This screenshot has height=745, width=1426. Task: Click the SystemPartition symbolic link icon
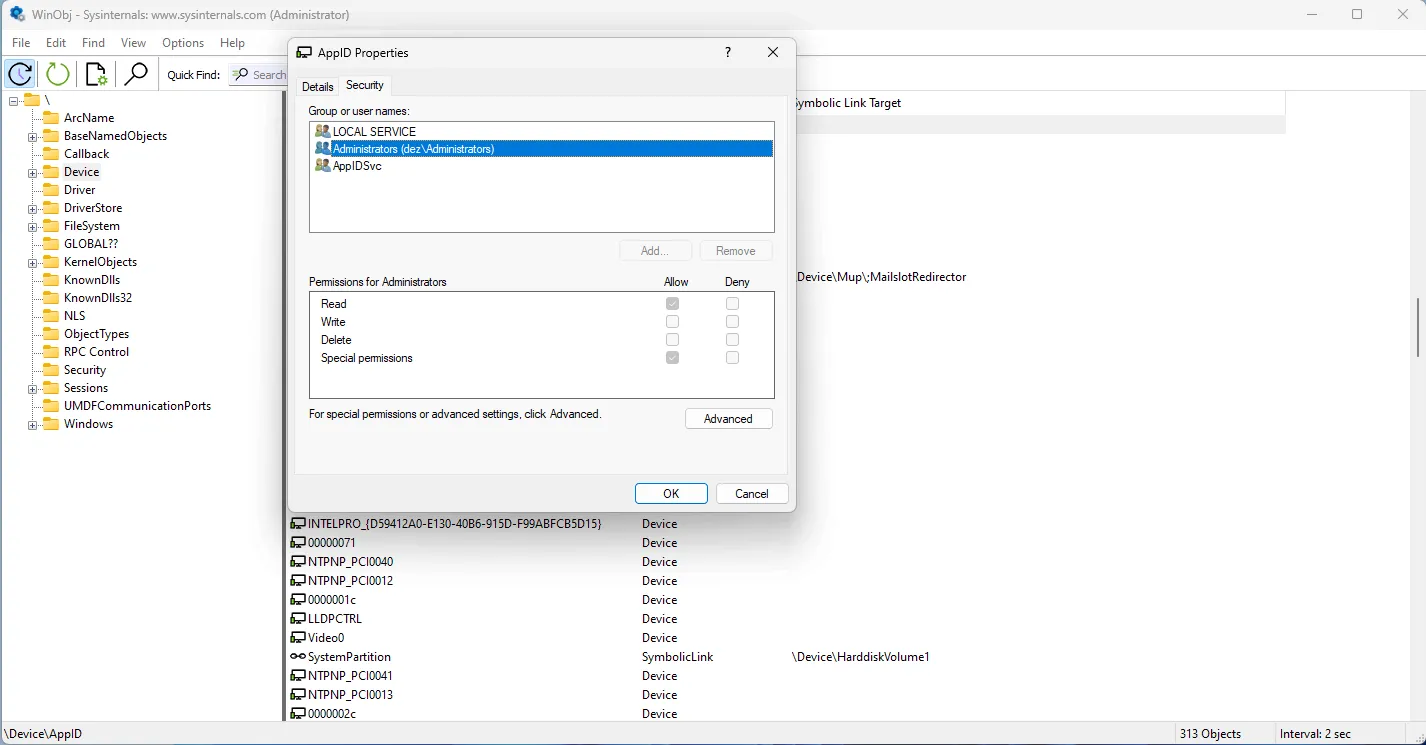pyautogui.click(x=298, y=657)
